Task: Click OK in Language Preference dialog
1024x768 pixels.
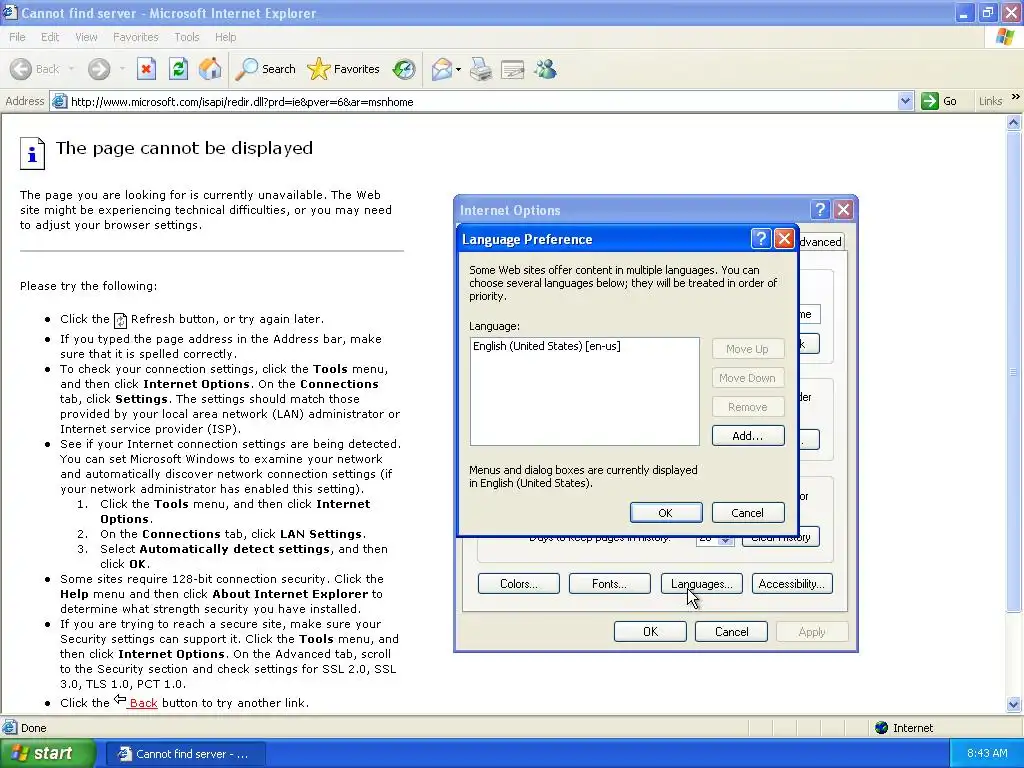Action: click(665, 513)
